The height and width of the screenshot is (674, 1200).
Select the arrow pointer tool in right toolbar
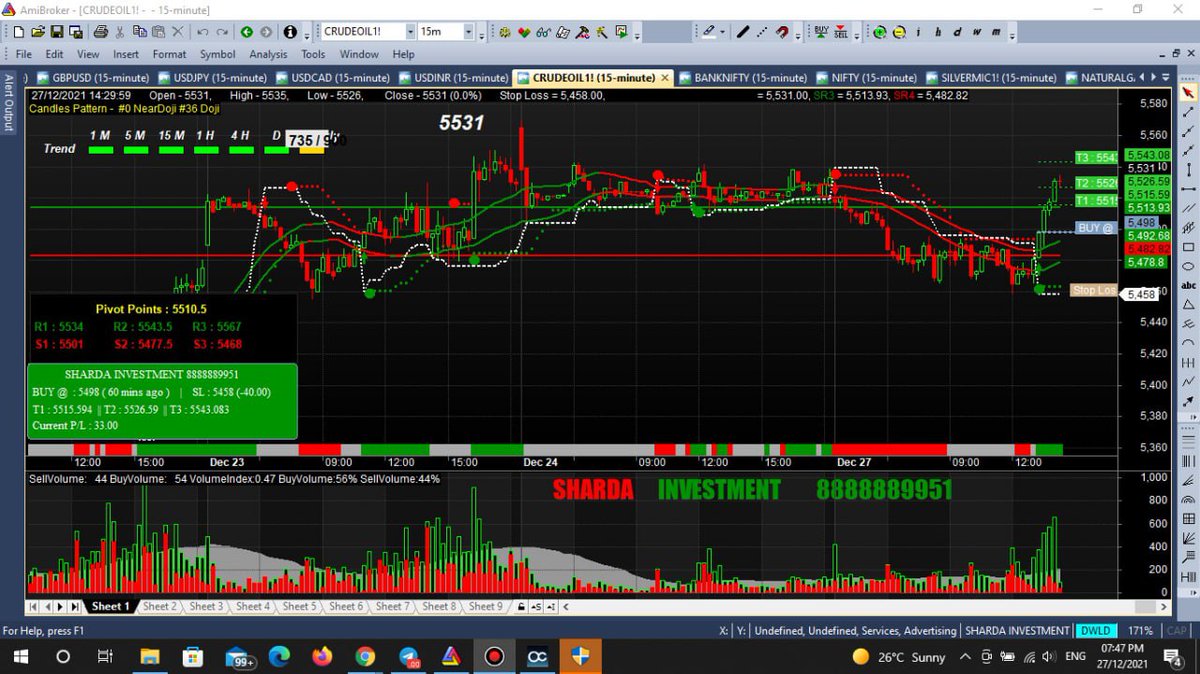[x=1188, y=93]
